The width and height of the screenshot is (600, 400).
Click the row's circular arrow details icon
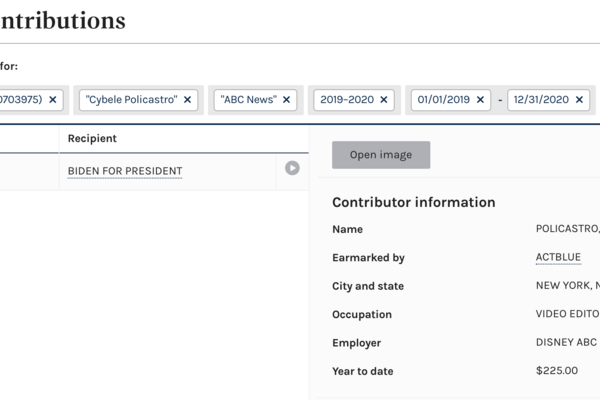(x=292, y=168)
